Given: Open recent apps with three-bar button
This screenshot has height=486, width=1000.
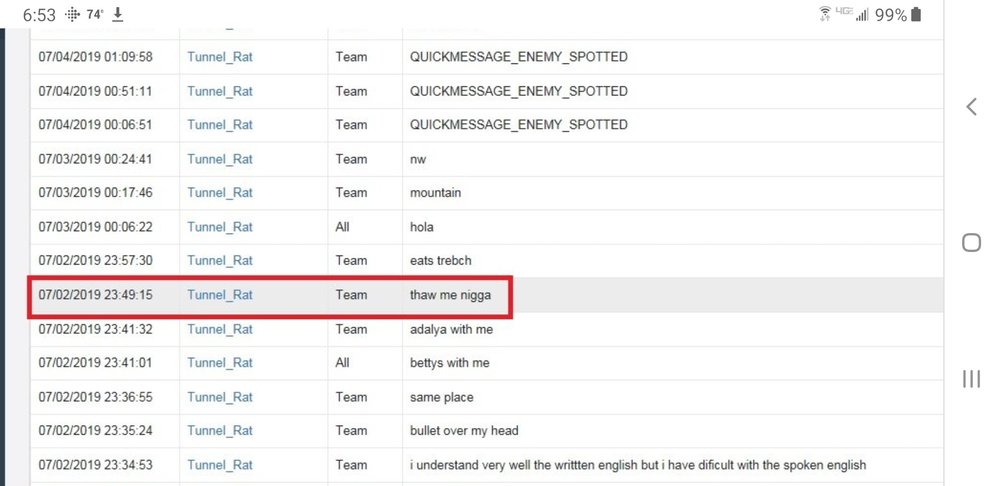Looking at the screenshot, I should (971, 379).
